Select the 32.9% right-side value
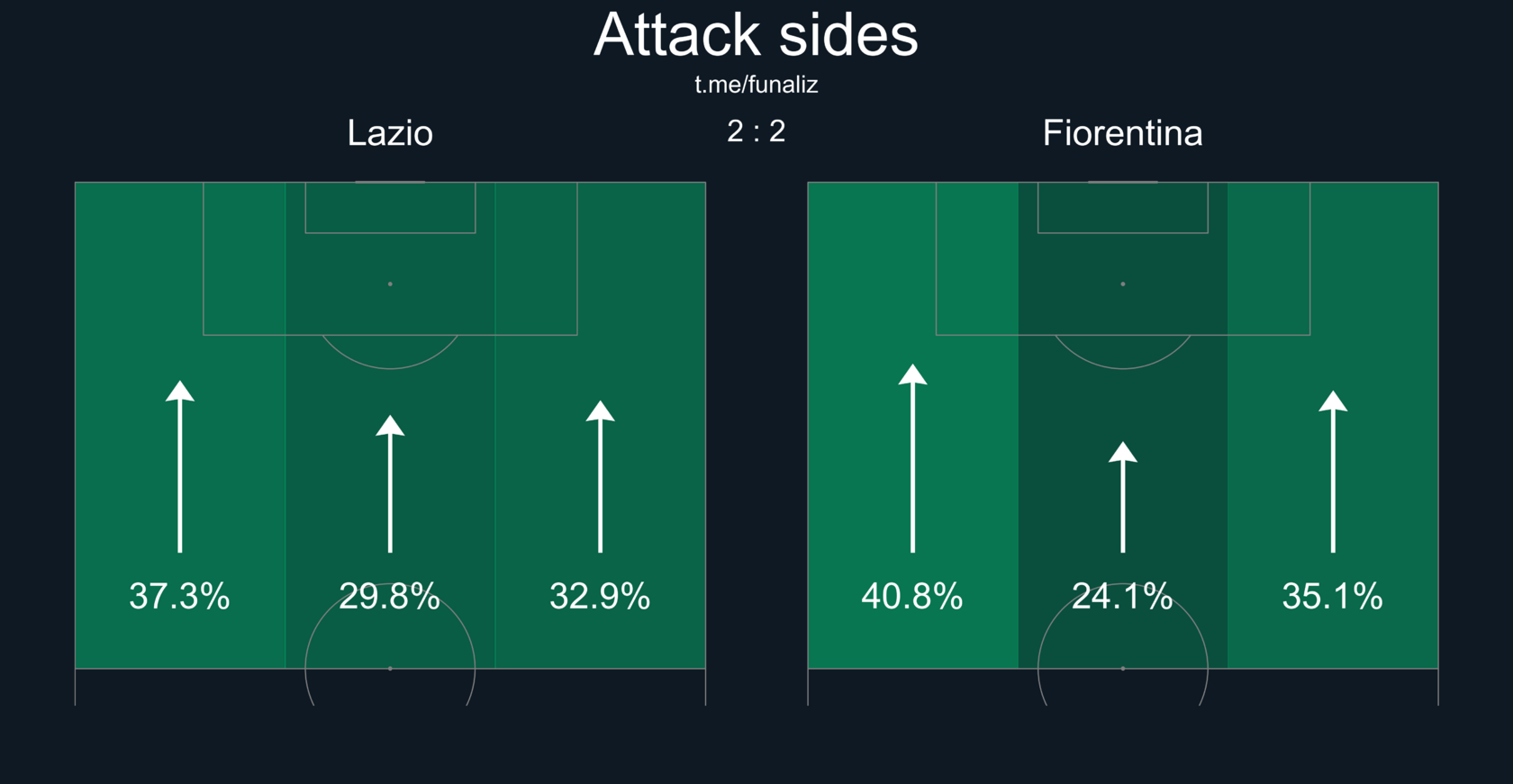 pos(600,596)
